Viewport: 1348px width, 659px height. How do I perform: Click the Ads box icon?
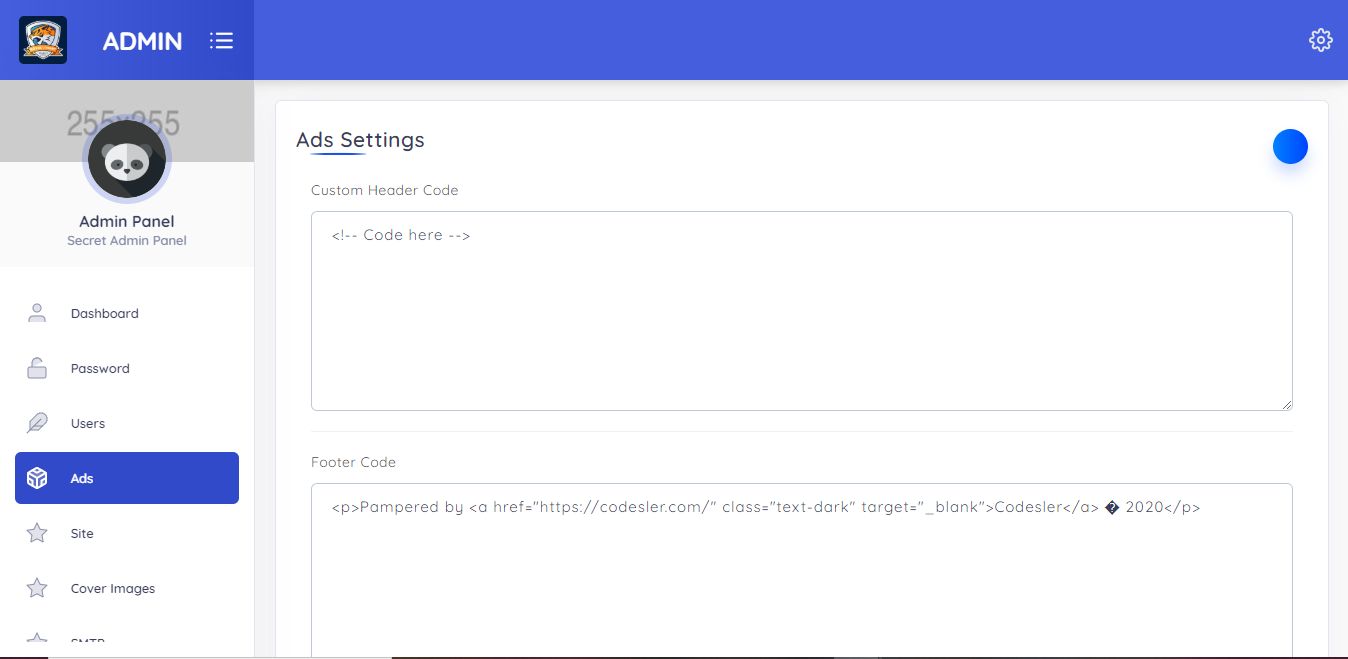[x=37, y=478]
